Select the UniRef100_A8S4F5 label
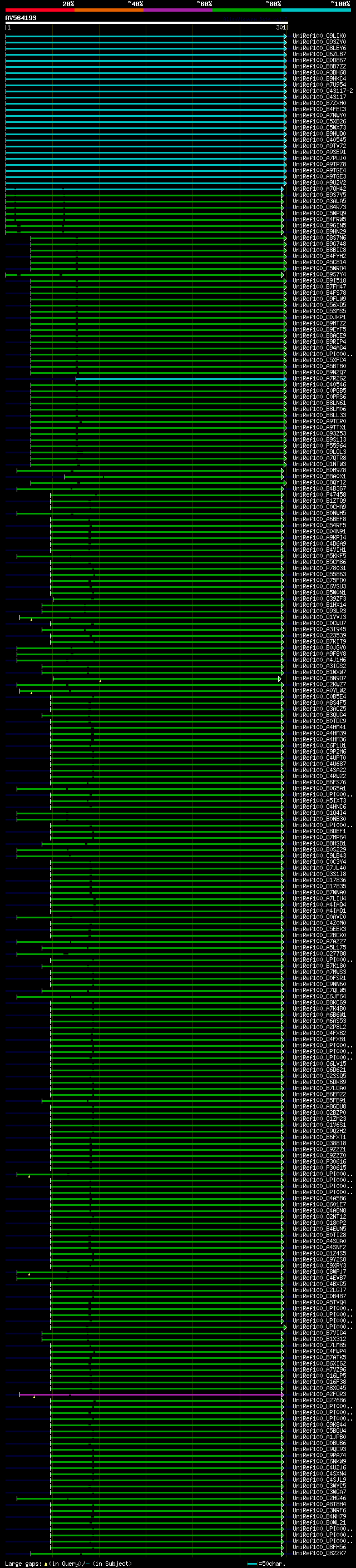The width and height of the screenshot is (356, 1568). (x=319, y=703)
